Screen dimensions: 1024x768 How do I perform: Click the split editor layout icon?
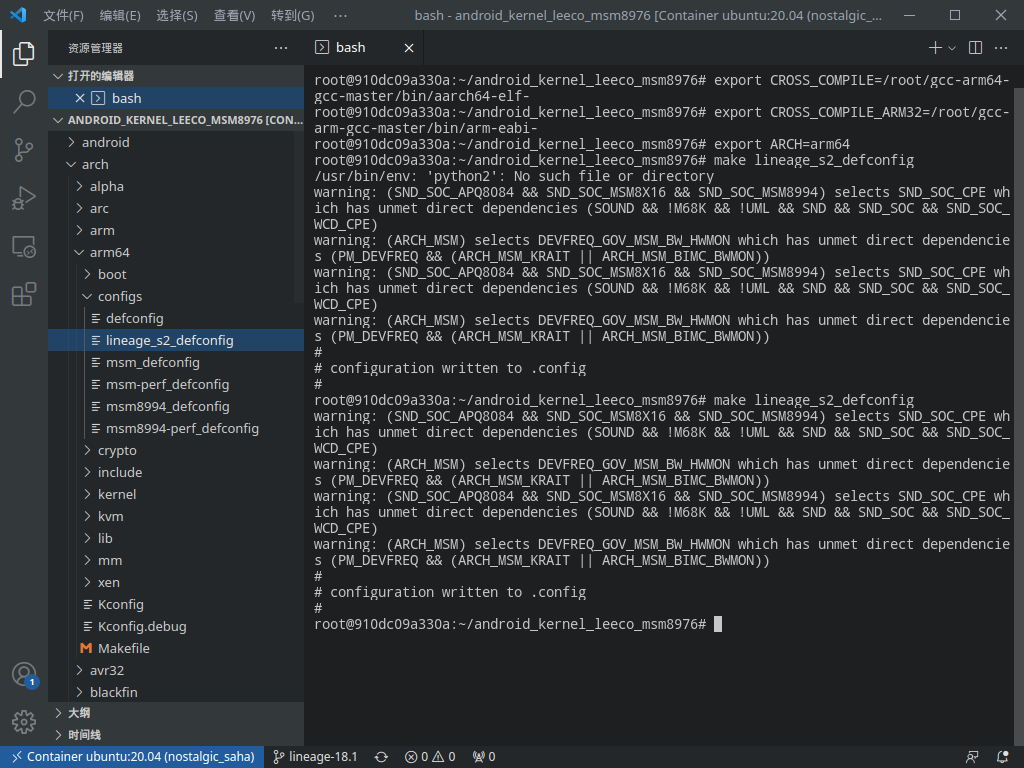pos(976,47)
